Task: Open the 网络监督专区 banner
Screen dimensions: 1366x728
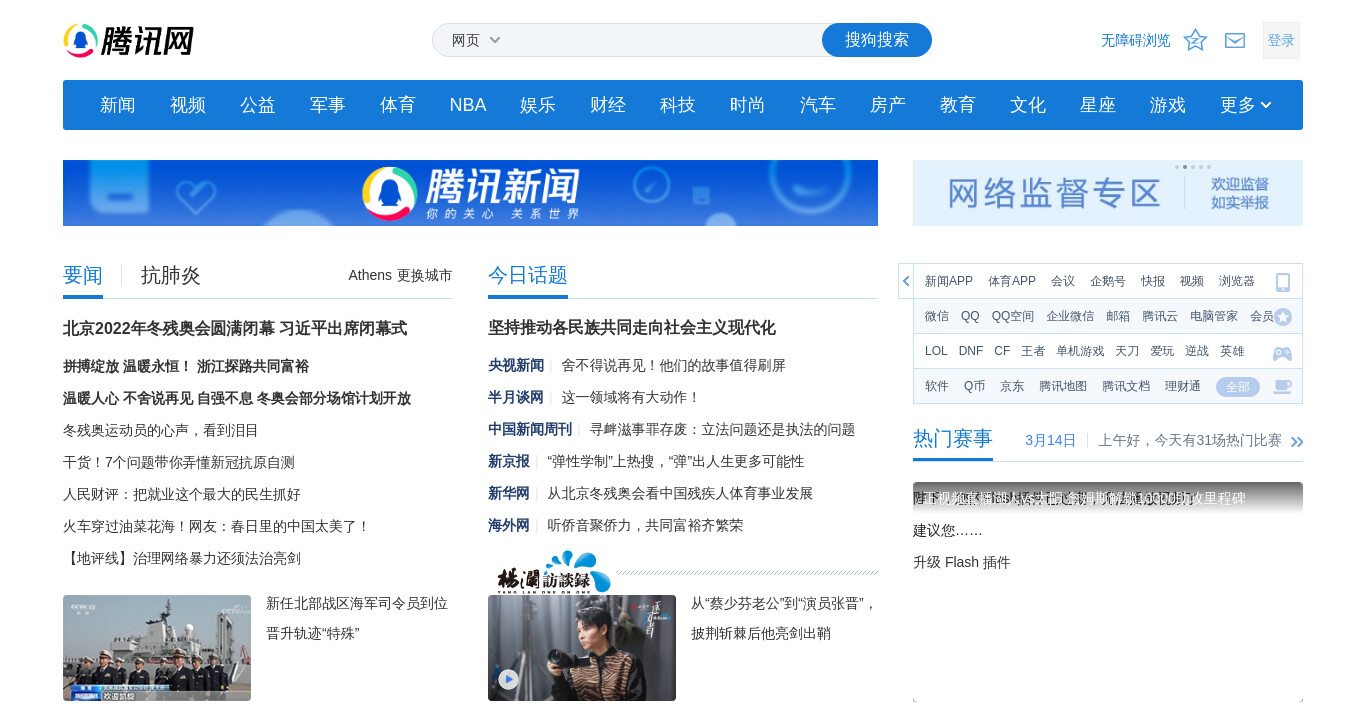Action: 1108,193
